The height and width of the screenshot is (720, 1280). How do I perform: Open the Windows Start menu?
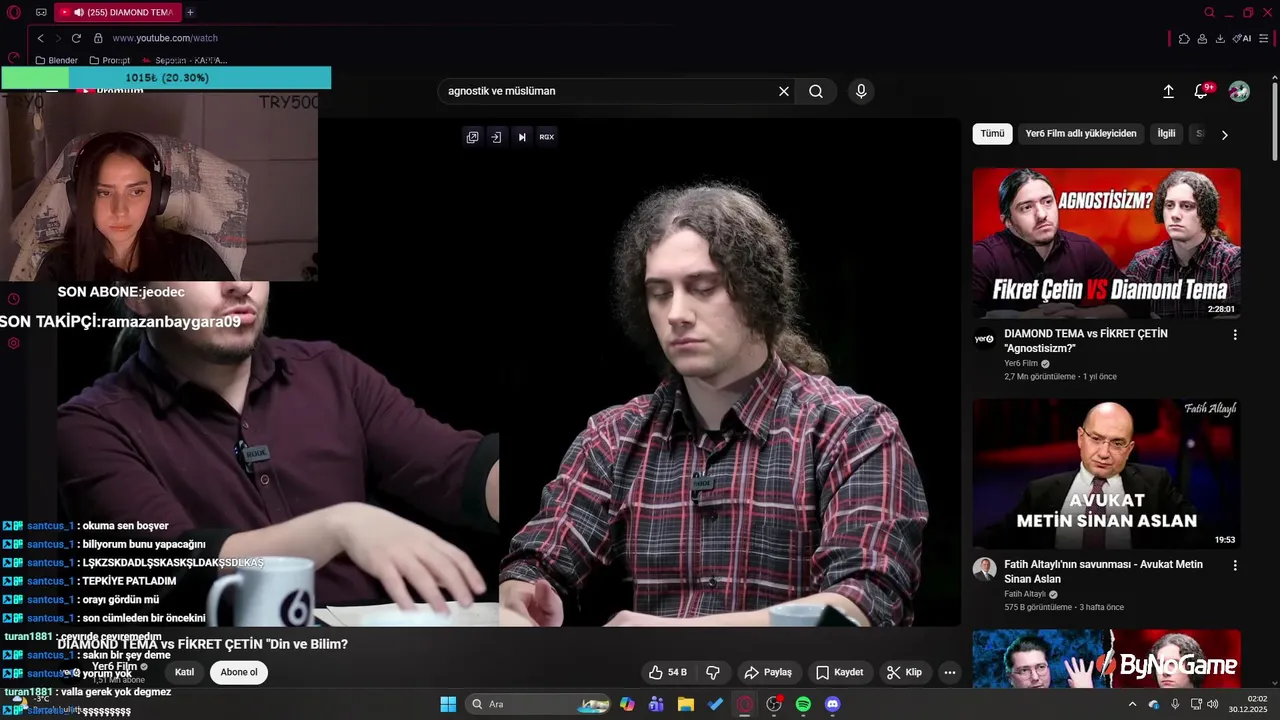pos(448,704)
